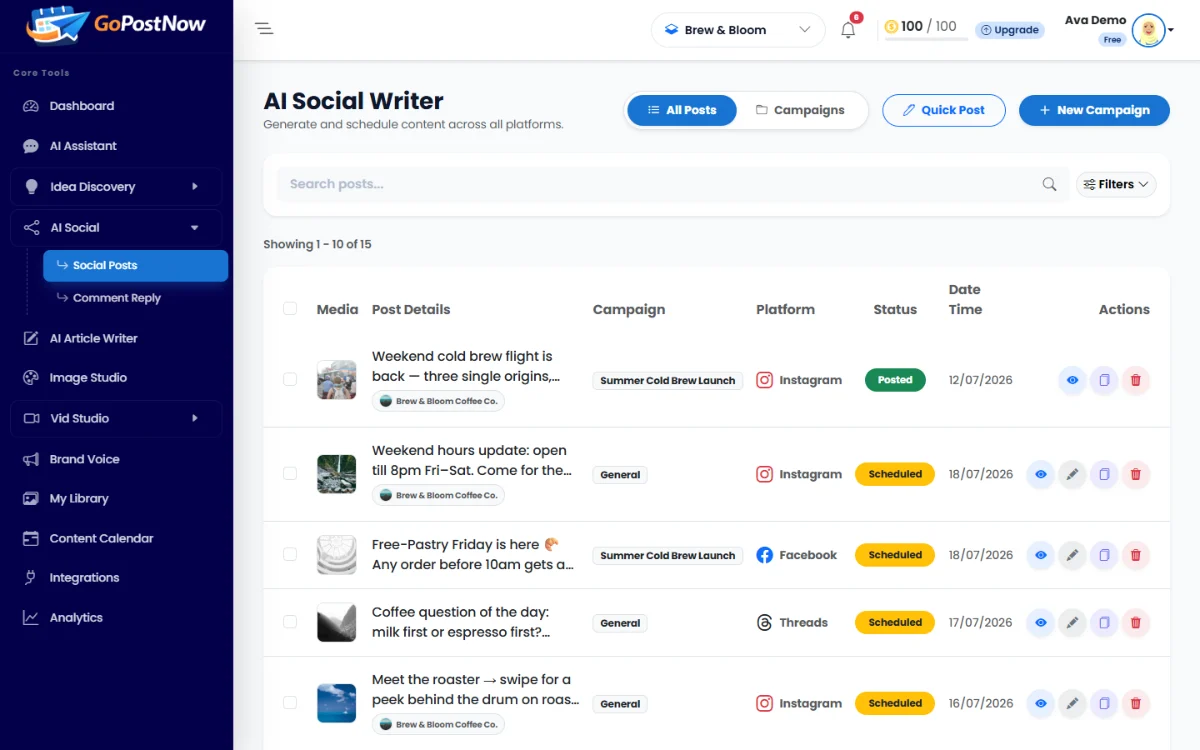Click the Facebook platform icon
Viewport: 1200px width, 750px height.
[x=764, y=555]
